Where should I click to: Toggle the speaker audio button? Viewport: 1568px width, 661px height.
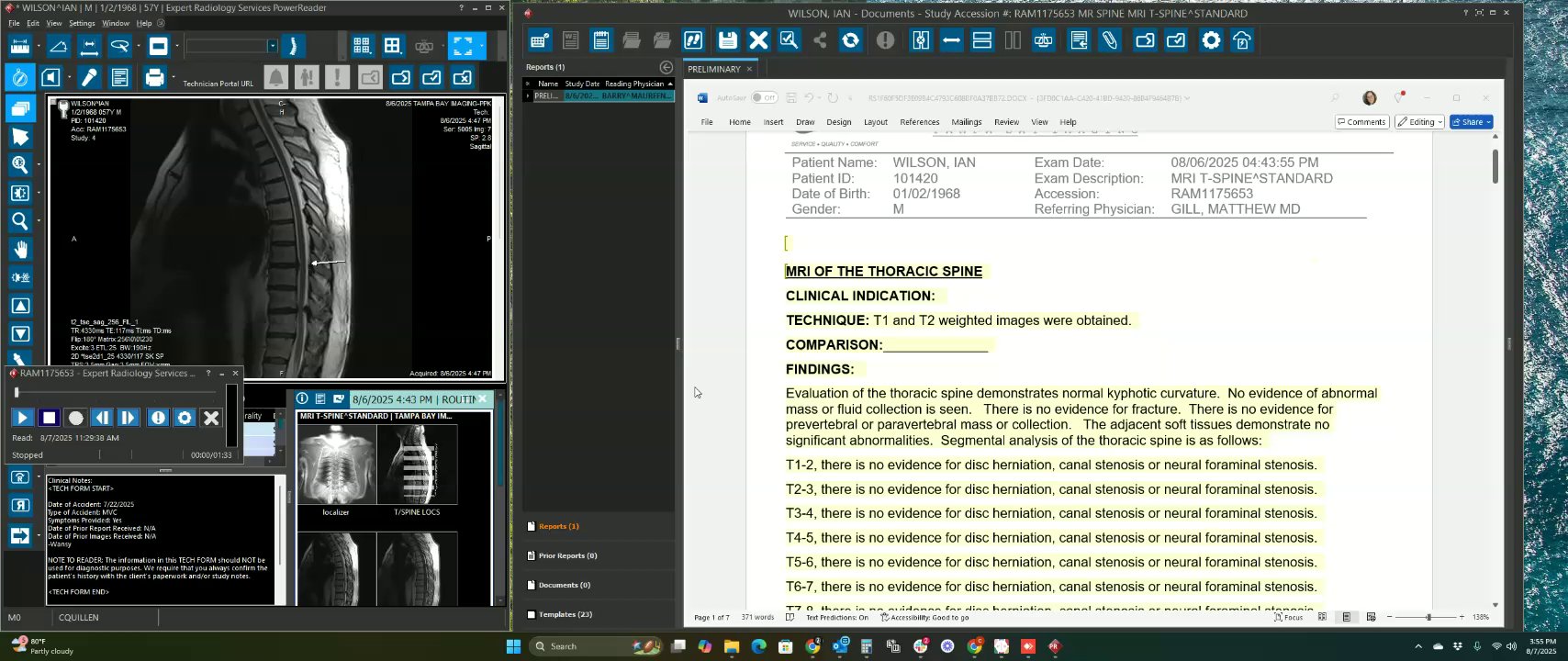point(51,77)
